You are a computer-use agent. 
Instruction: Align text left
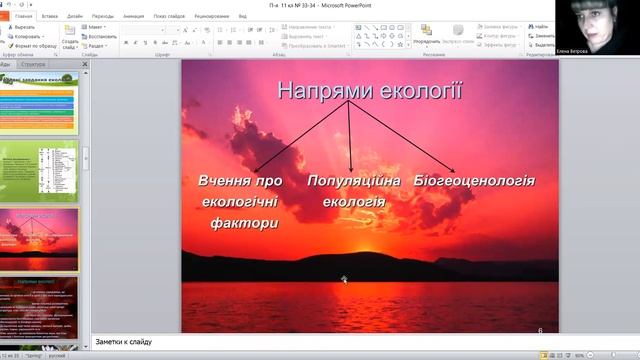click(x=220, y=42)
